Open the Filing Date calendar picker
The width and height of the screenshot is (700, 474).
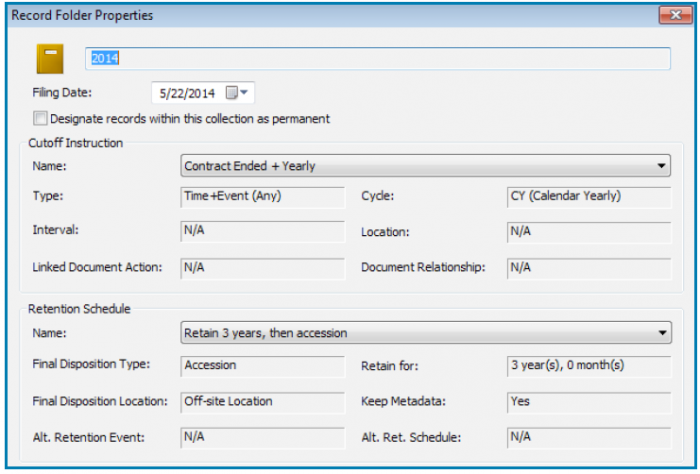(x=238, y=93)
